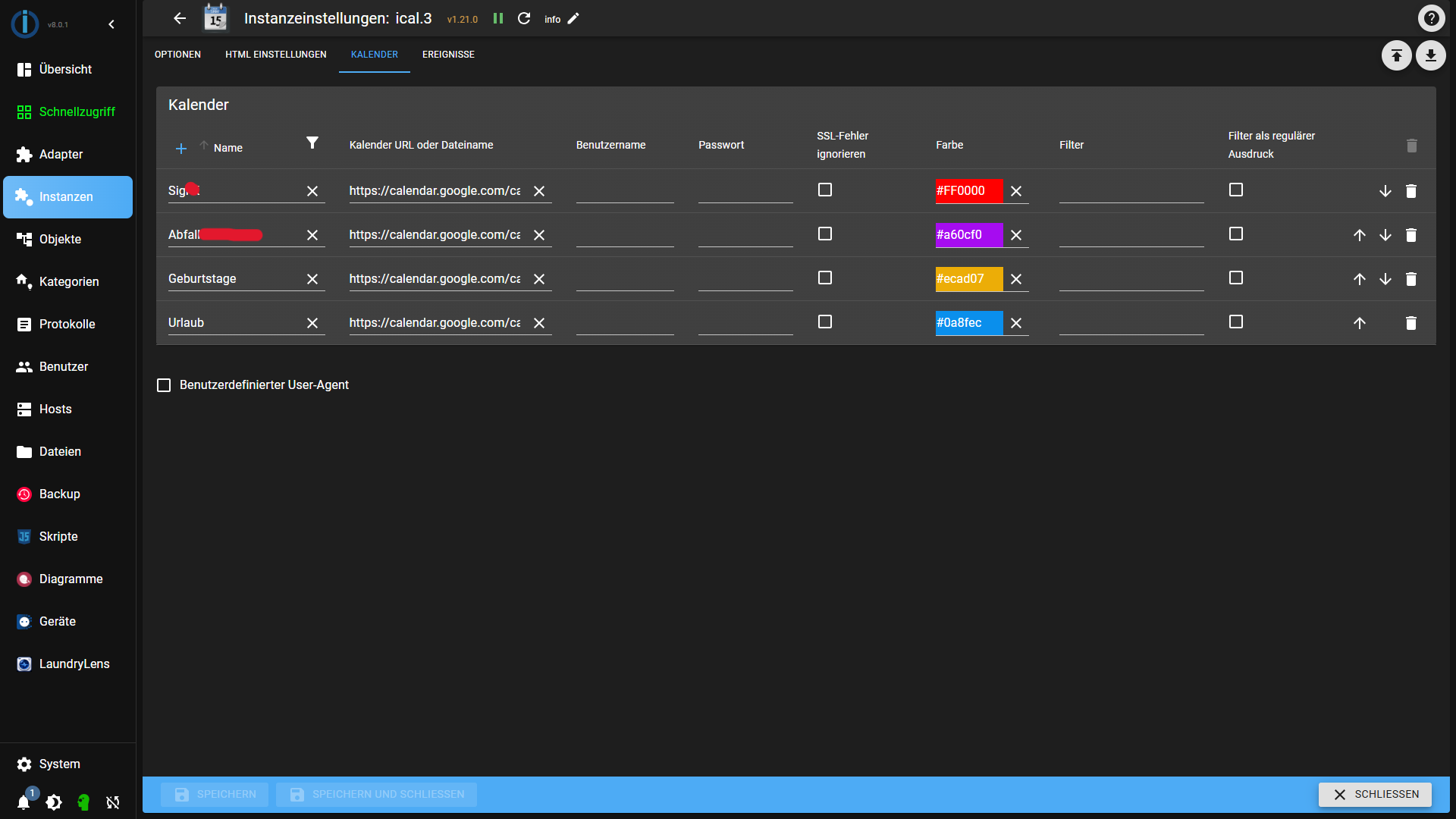The width and height of the screenshot is (1456, 819).
Task: Sort by Name using the column arrow
Action: point(204,145)
